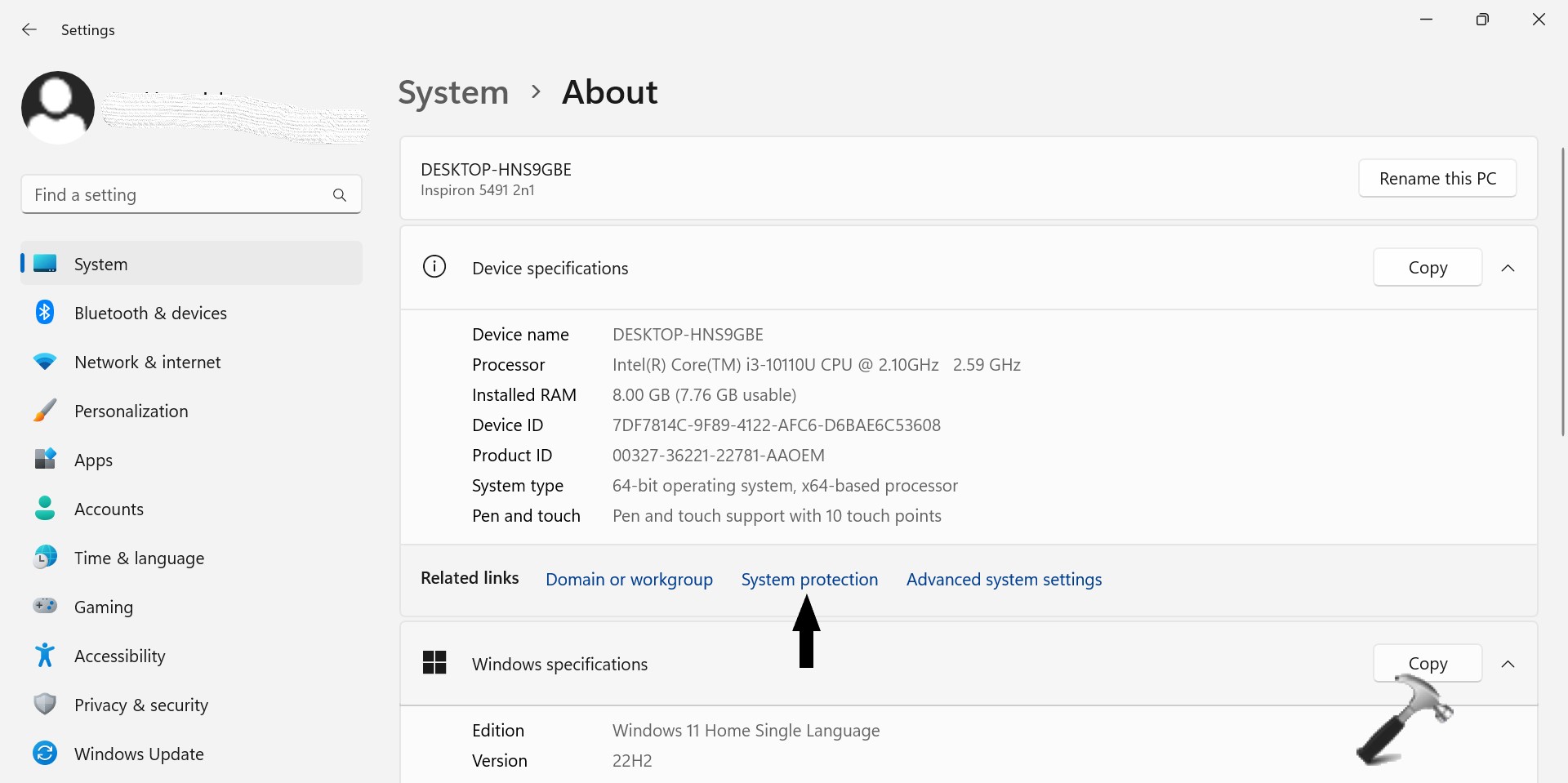Go to Personalization settings
Screen dimensions: 1568x783
131,412
